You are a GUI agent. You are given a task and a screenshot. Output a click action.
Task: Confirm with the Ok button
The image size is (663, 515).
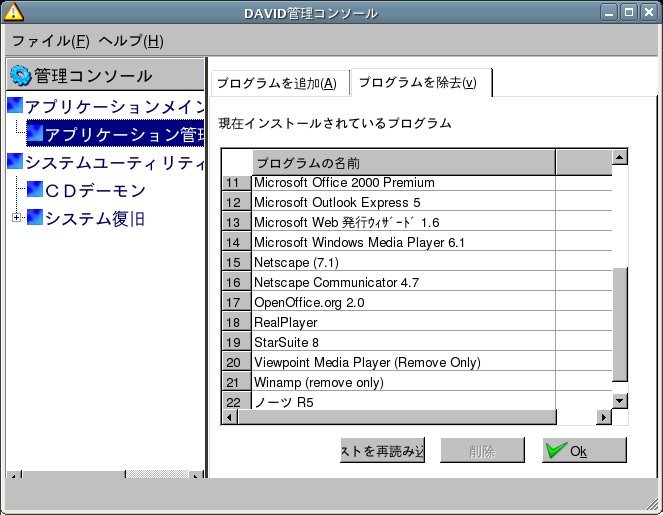pos(584,450)
